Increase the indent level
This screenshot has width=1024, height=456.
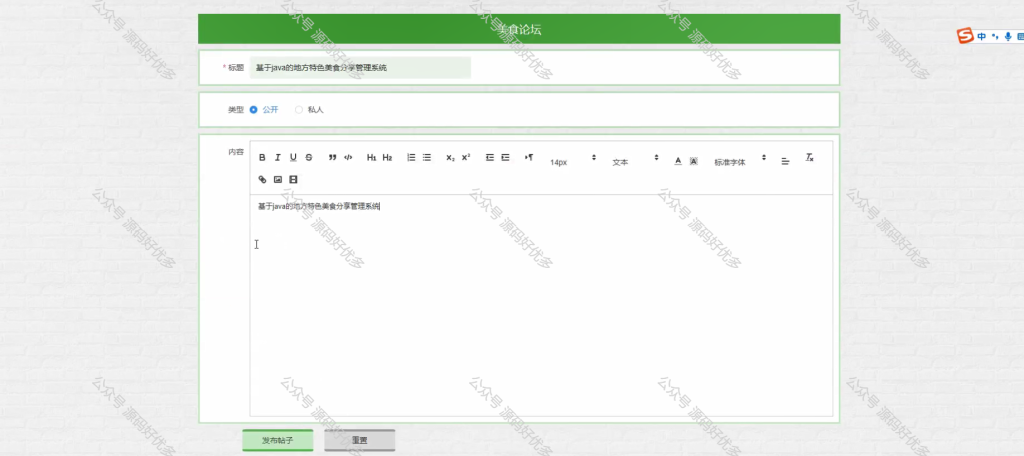click(505, 157)
